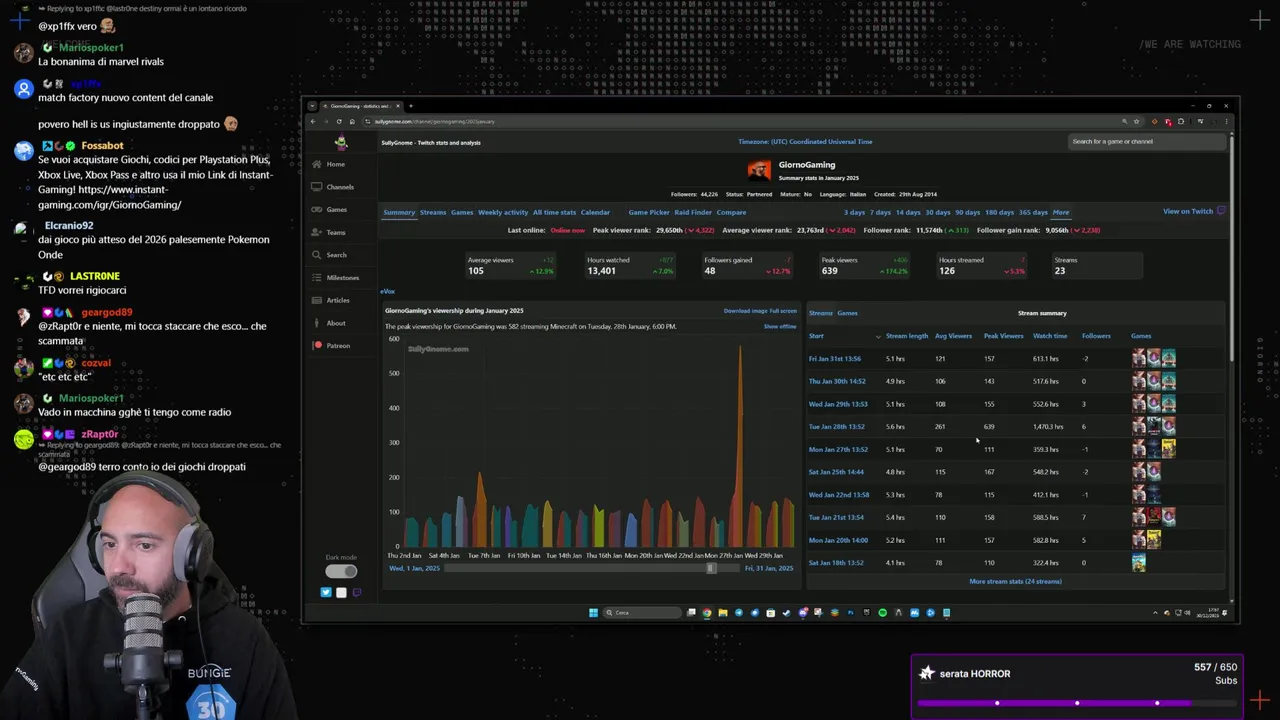Sort by the Watch time column header

point(1050,336)
